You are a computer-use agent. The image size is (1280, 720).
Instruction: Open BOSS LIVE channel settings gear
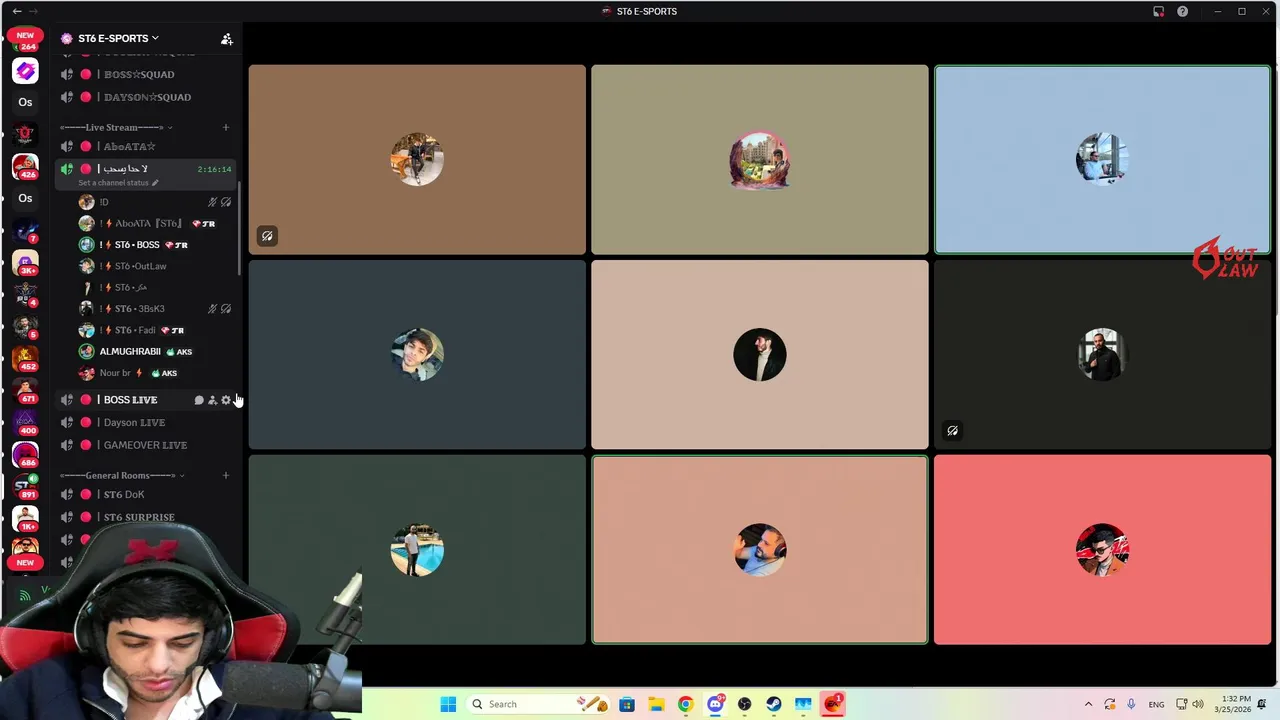click(226, 400)
